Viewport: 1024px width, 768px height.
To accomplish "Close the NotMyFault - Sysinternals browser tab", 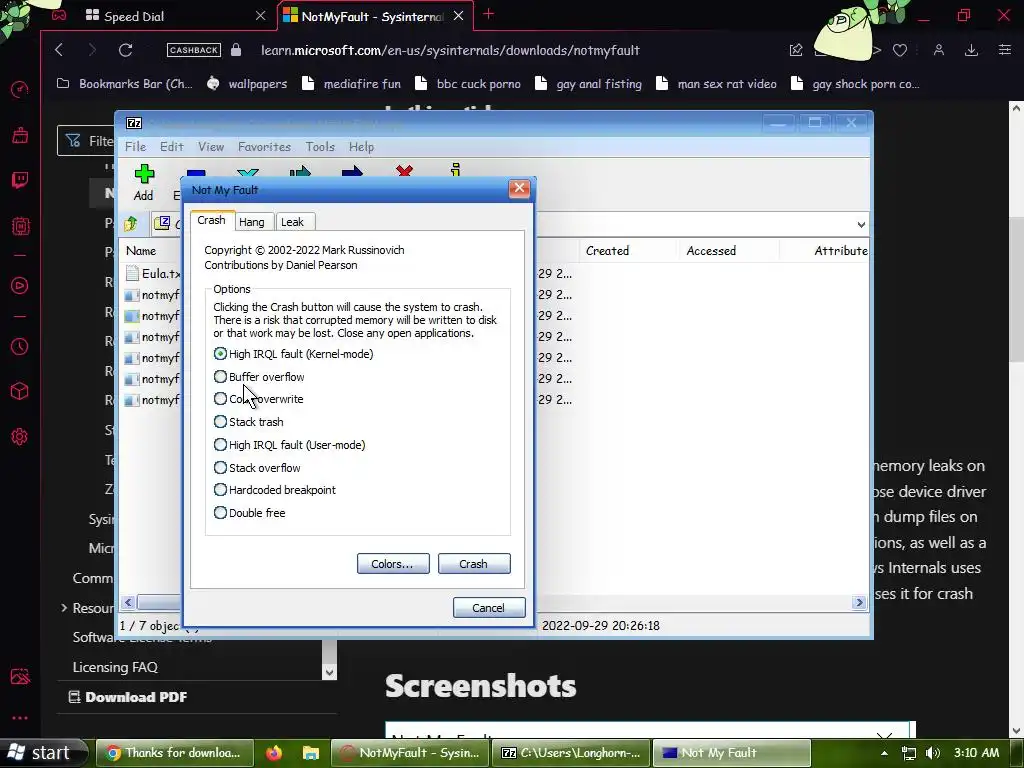I will (x=458, y=16).
